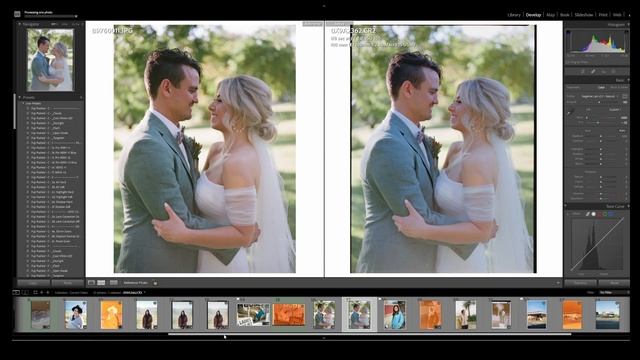This screenshot has height=360, width=640.
Task: Select the Red Eye correction tool
Action: click(604, 71)
